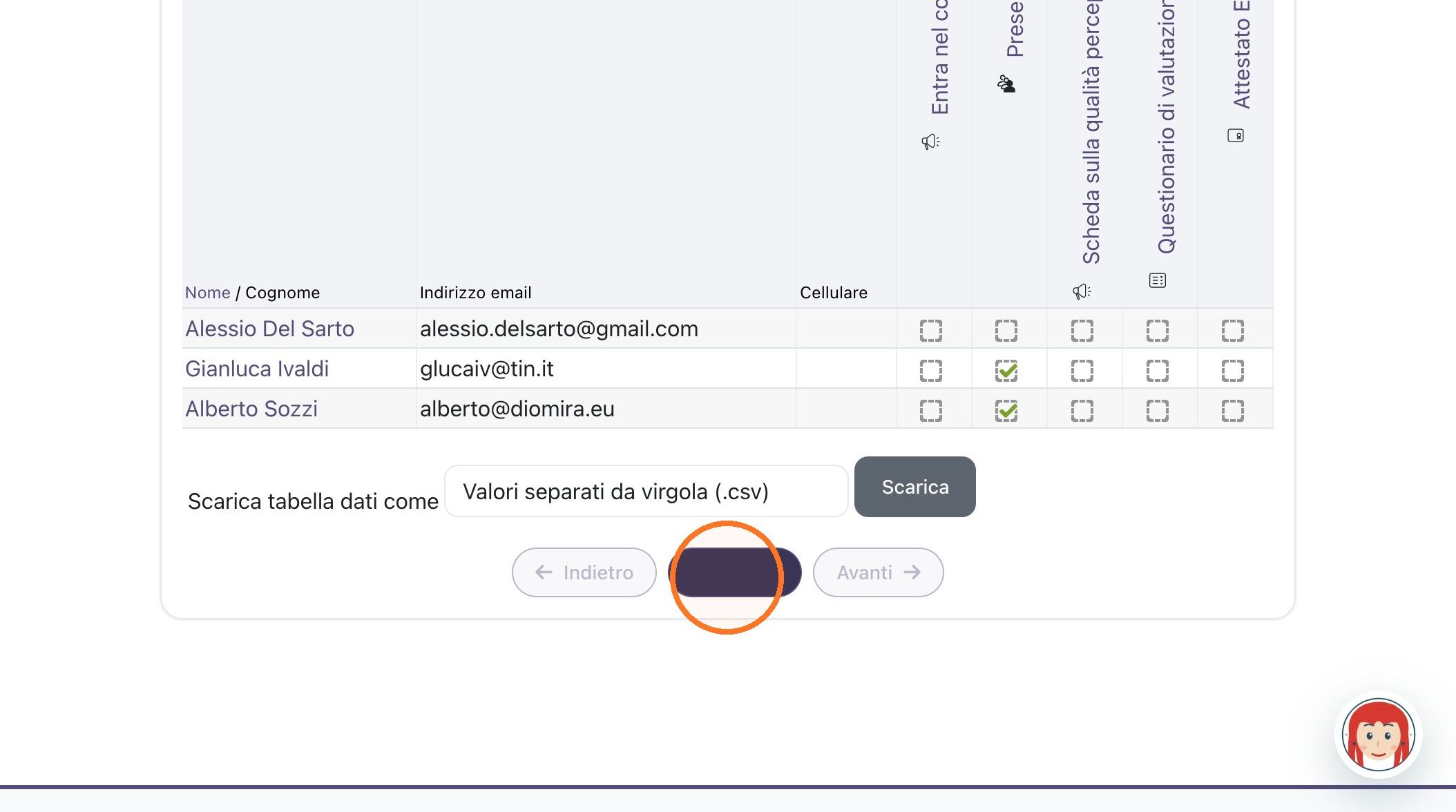Click megaphone icon under Scheda sulla qualità column
The image size is (1456, 812).
tap(1082, 291)
